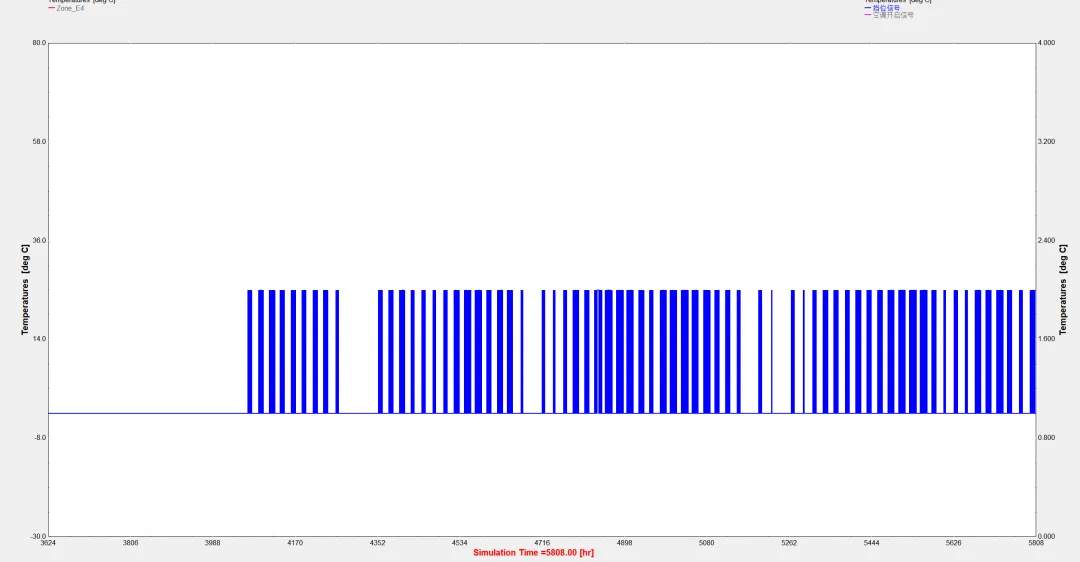Click right axis value 0.000
The height and width of the screenshot is (562, 1080).
[1046, 536]
